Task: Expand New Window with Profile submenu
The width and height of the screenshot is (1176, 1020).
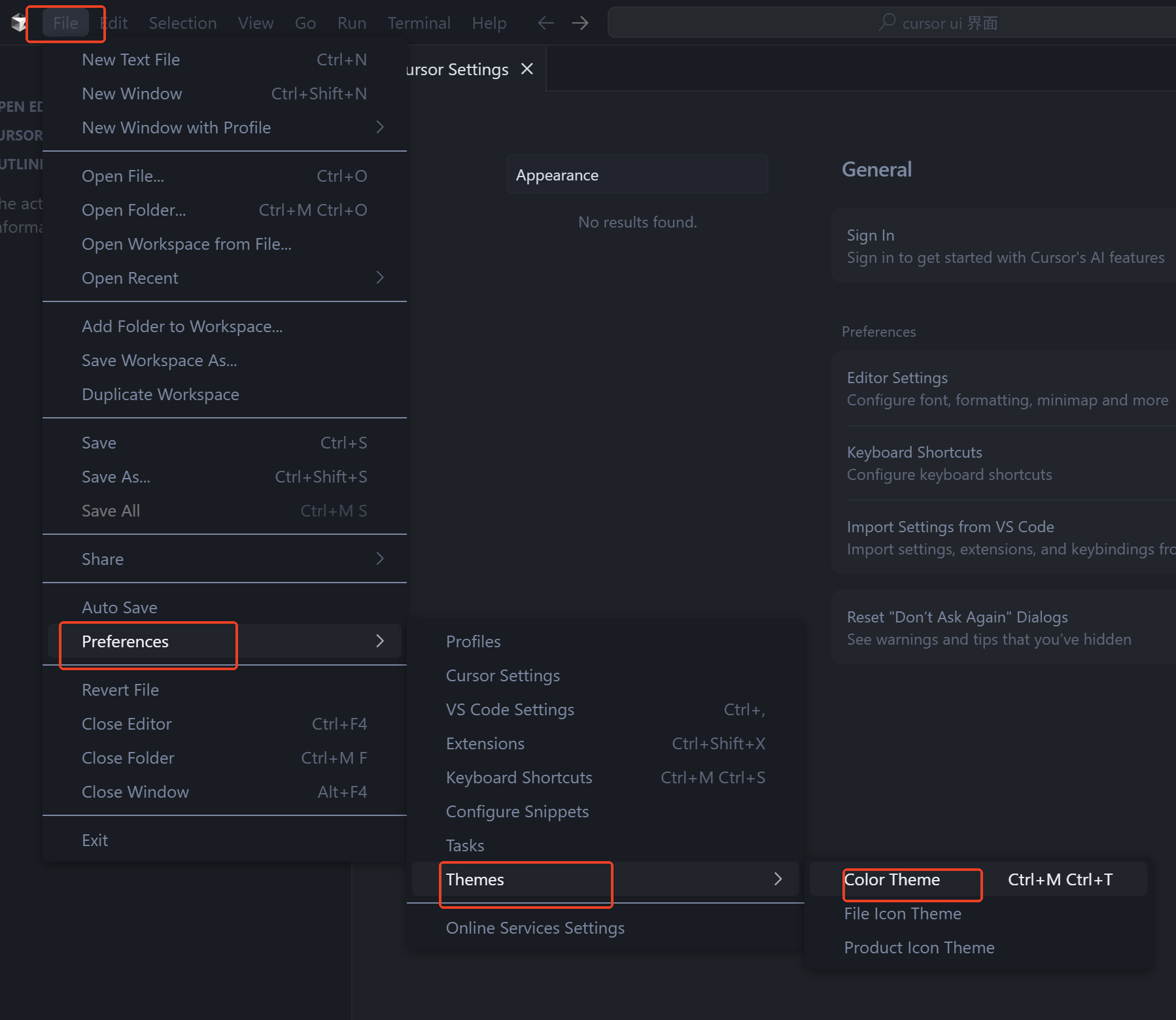Action: pos(224,127)
